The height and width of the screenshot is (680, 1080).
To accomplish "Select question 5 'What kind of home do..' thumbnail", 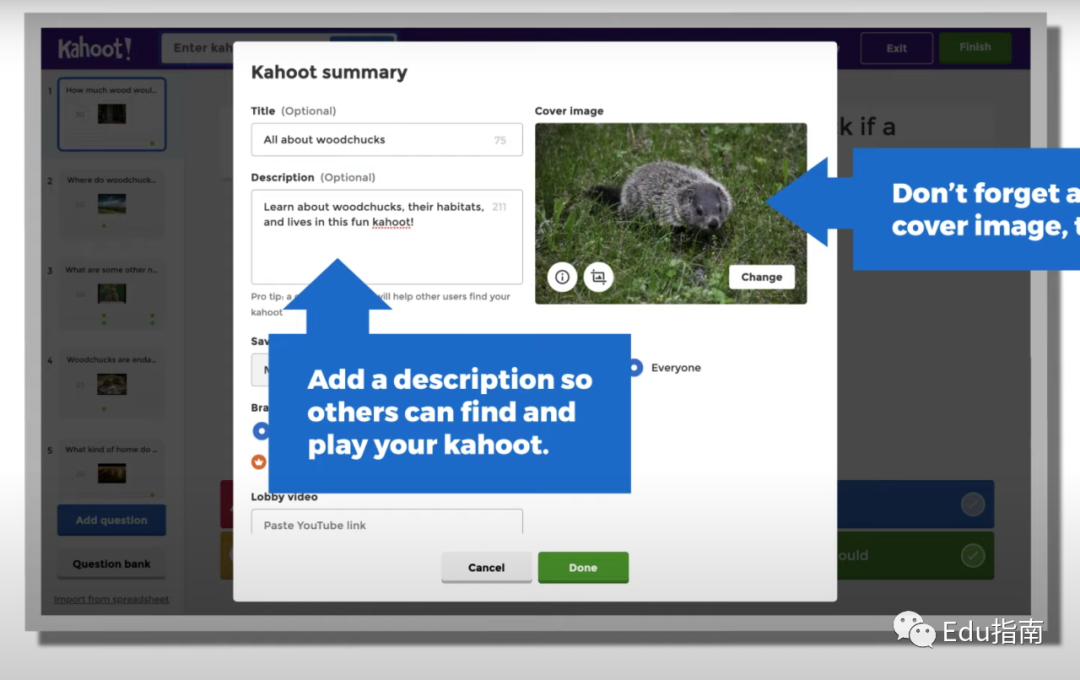I will (x=112, y=473).
